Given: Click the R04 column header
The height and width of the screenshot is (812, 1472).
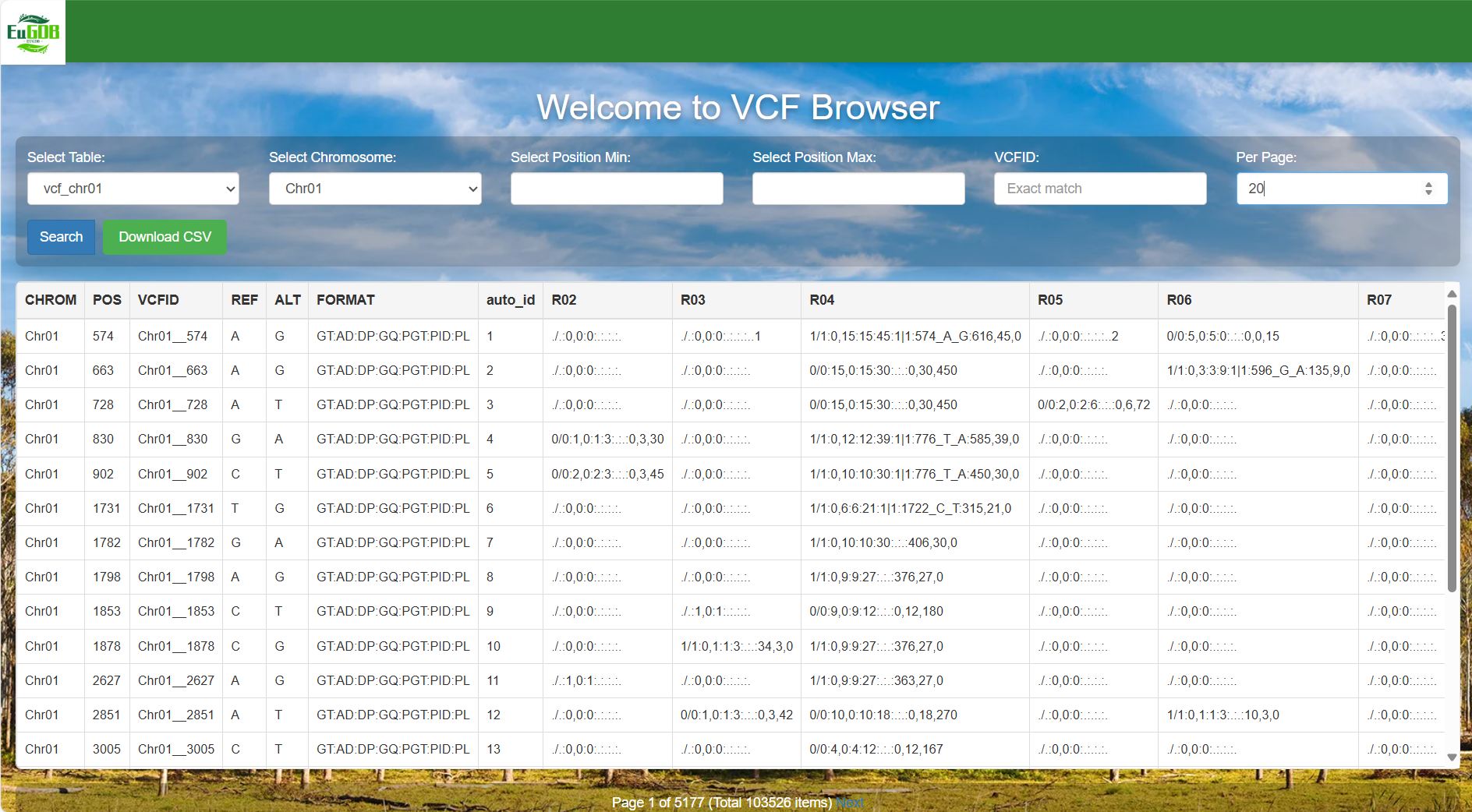Looking at the screenshot, I should click(x=823, y=300).
